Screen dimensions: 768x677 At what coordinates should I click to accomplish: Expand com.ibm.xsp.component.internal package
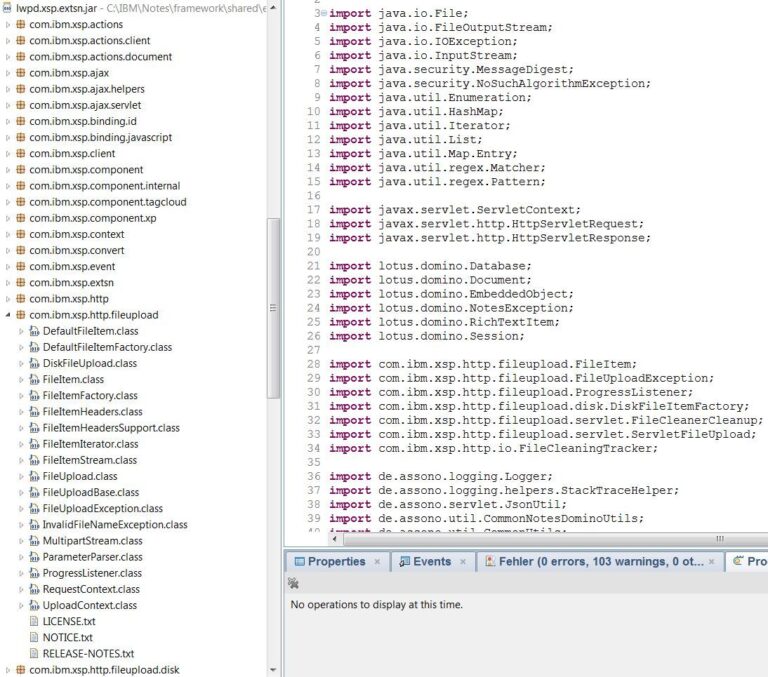pos(7,186)
